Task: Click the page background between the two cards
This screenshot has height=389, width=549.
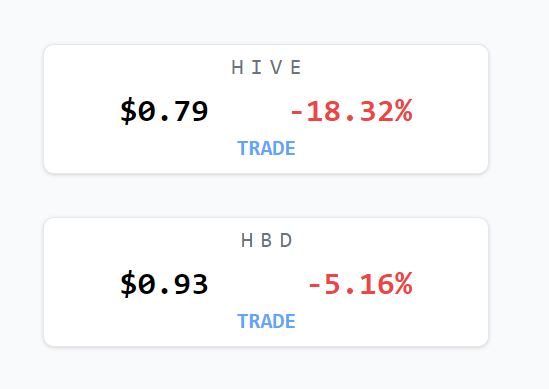Action: [266, 195]
